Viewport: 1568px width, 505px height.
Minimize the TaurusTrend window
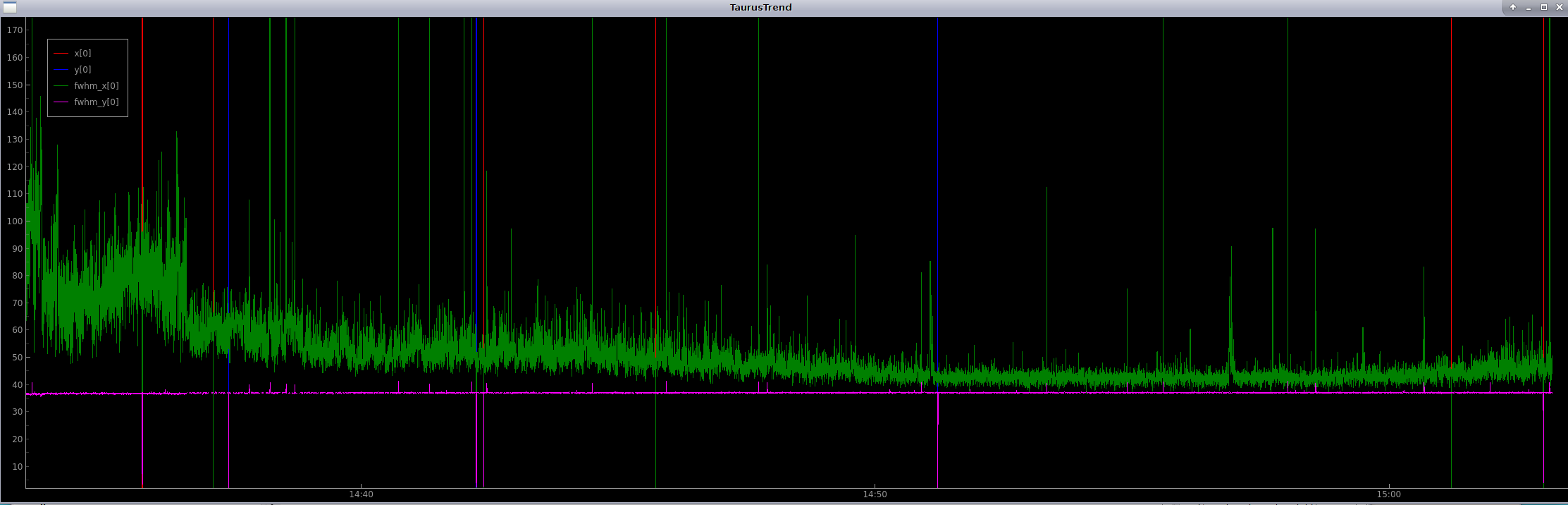click(x=1529, y=8)
